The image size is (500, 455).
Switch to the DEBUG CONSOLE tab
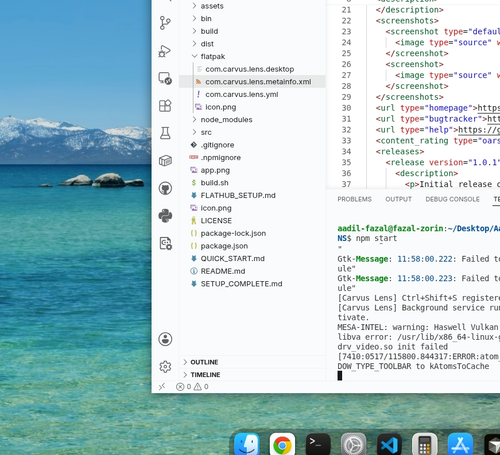pos(452,199)
